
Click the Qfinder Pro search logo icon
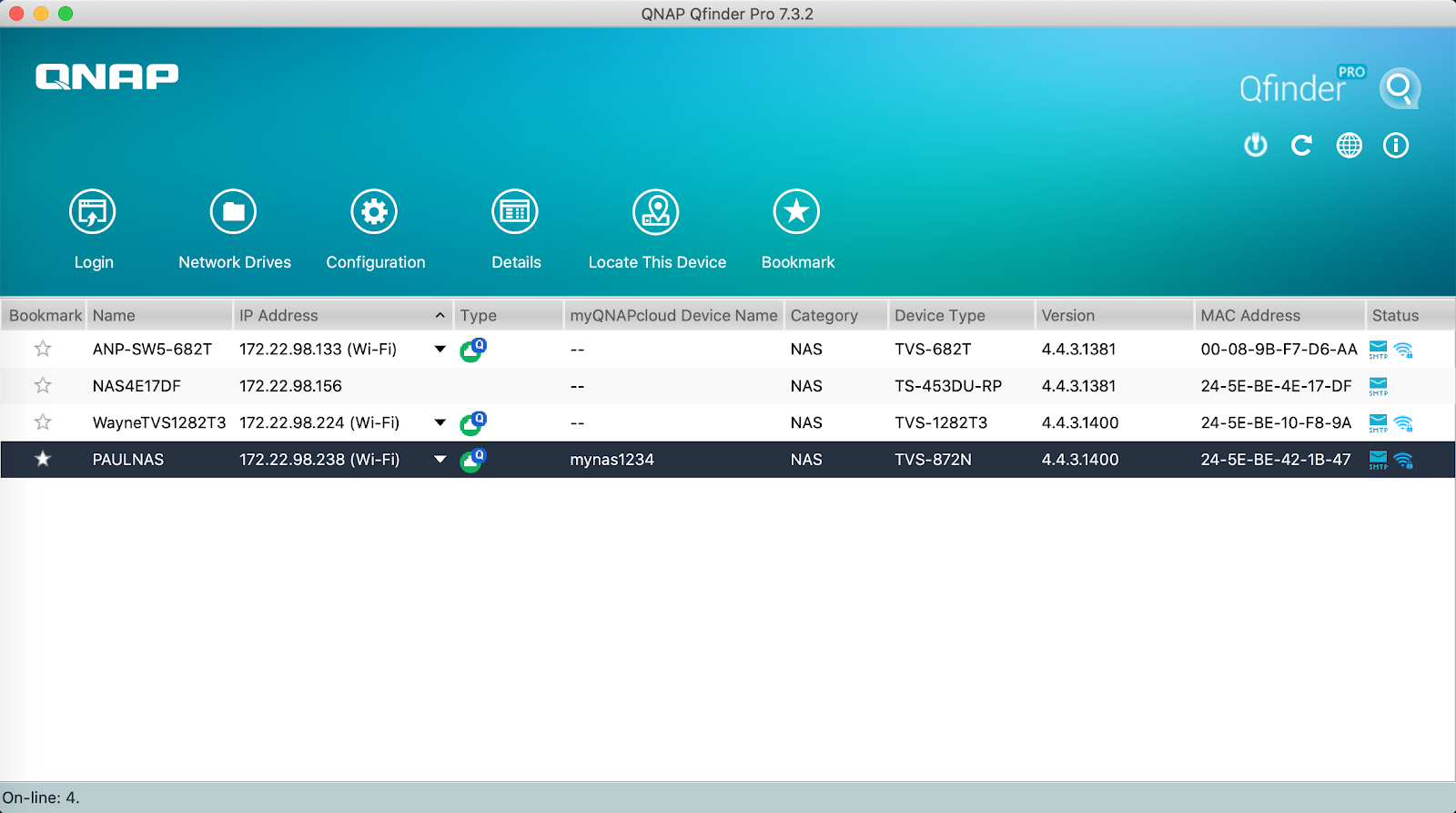[1400, 88]
